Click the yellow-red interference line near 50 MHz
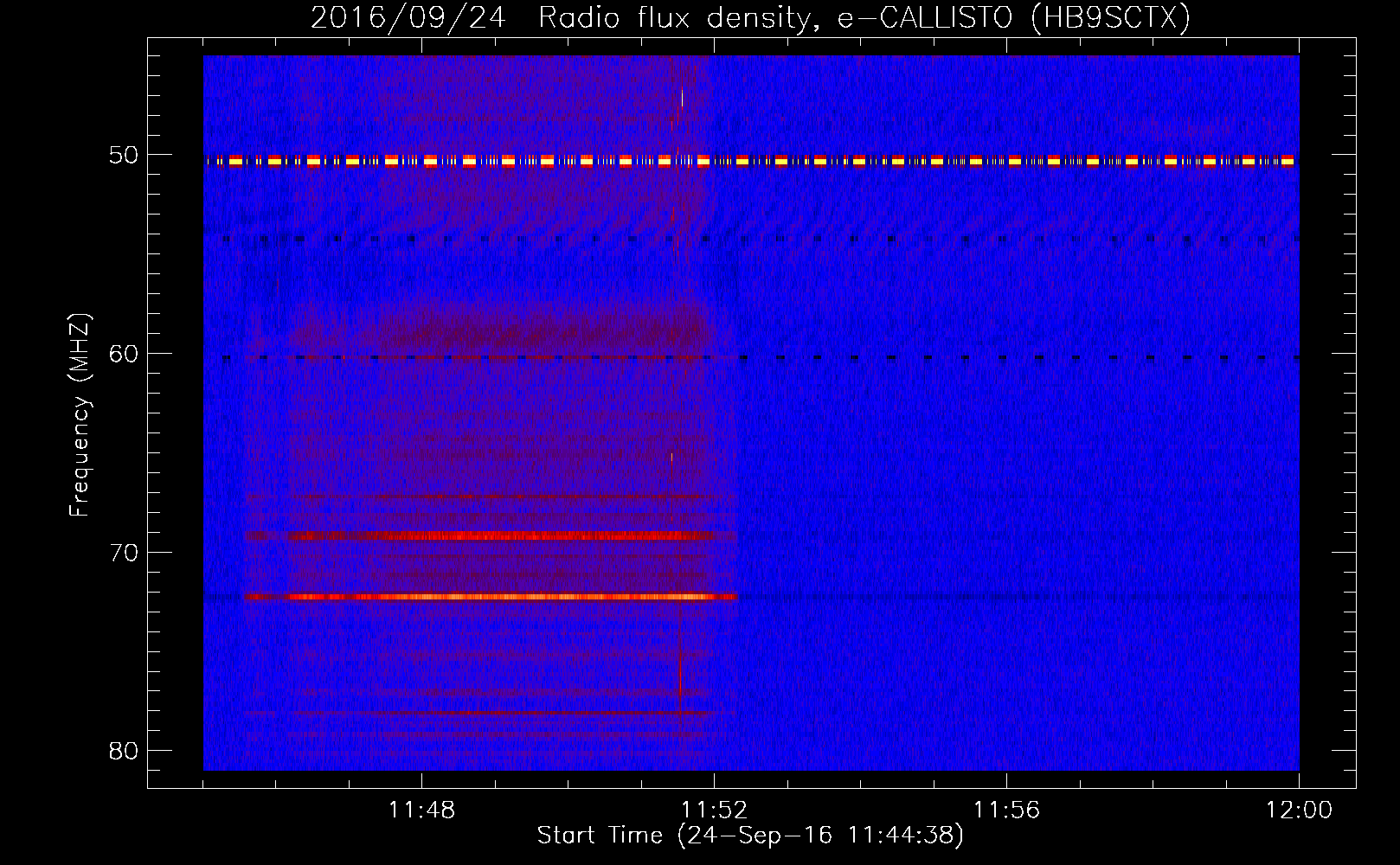Viewport: 1400px width, 865px height. pos(751,161)
